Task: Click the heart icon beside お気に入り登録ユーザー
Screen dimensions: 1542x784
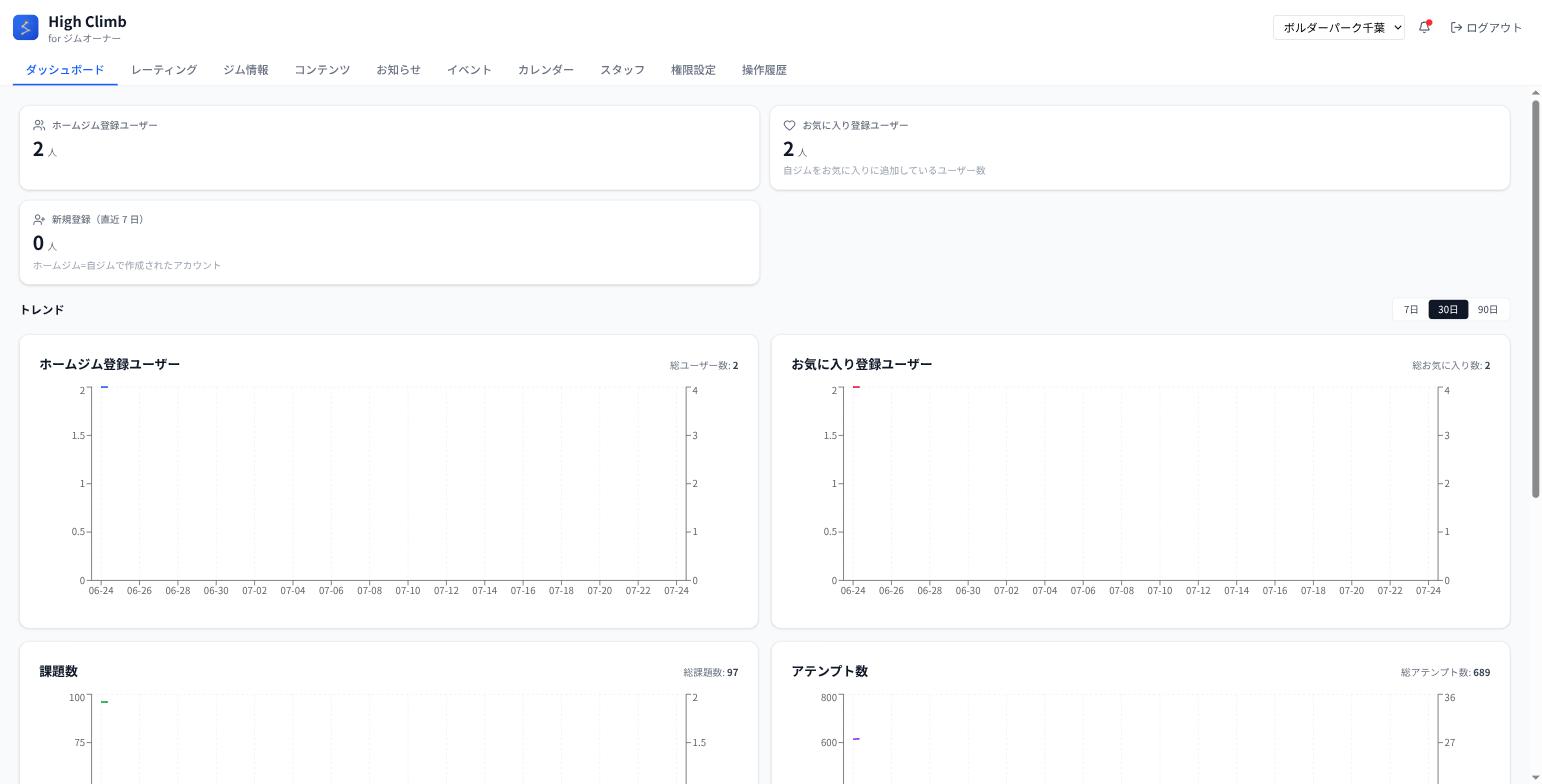Action: [x=789, y=125]
